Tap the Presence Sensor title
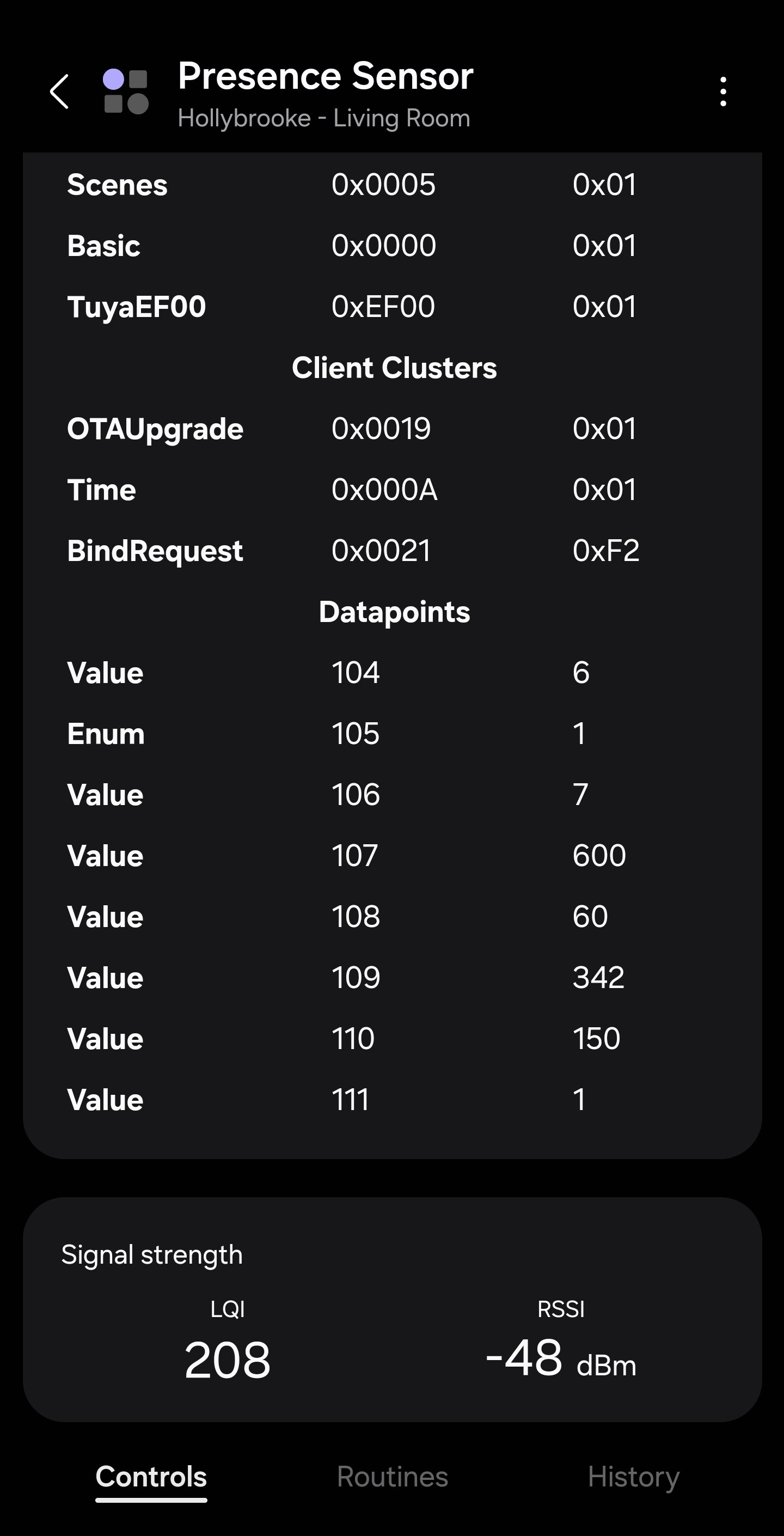Viewport: 784px width, 1536px height. tap(325, 76)
